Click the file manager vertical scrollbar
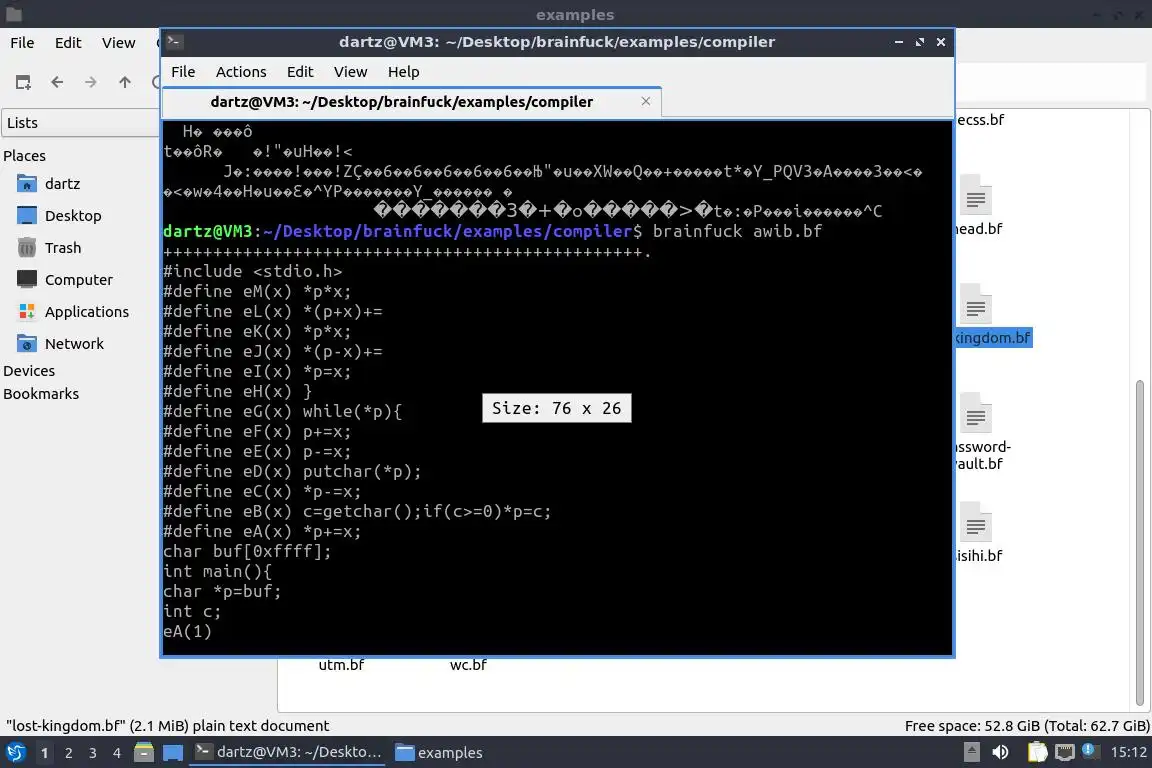 point(1140,542)
